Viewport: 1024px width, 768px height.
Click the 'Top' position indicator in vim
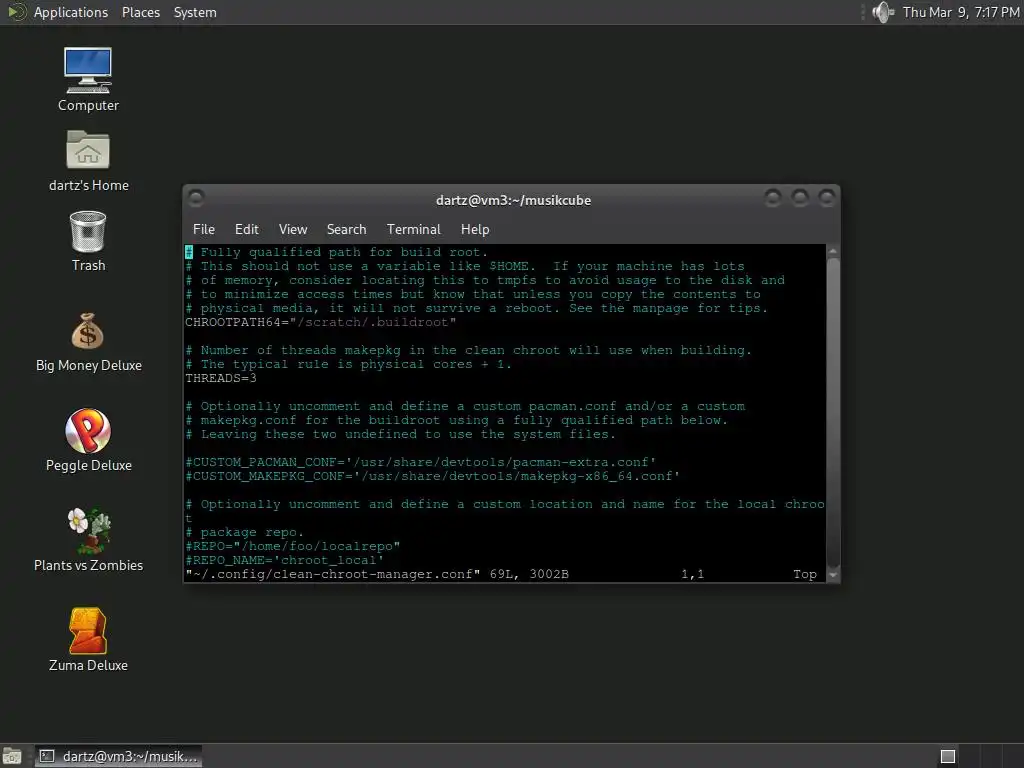point(805,574)
